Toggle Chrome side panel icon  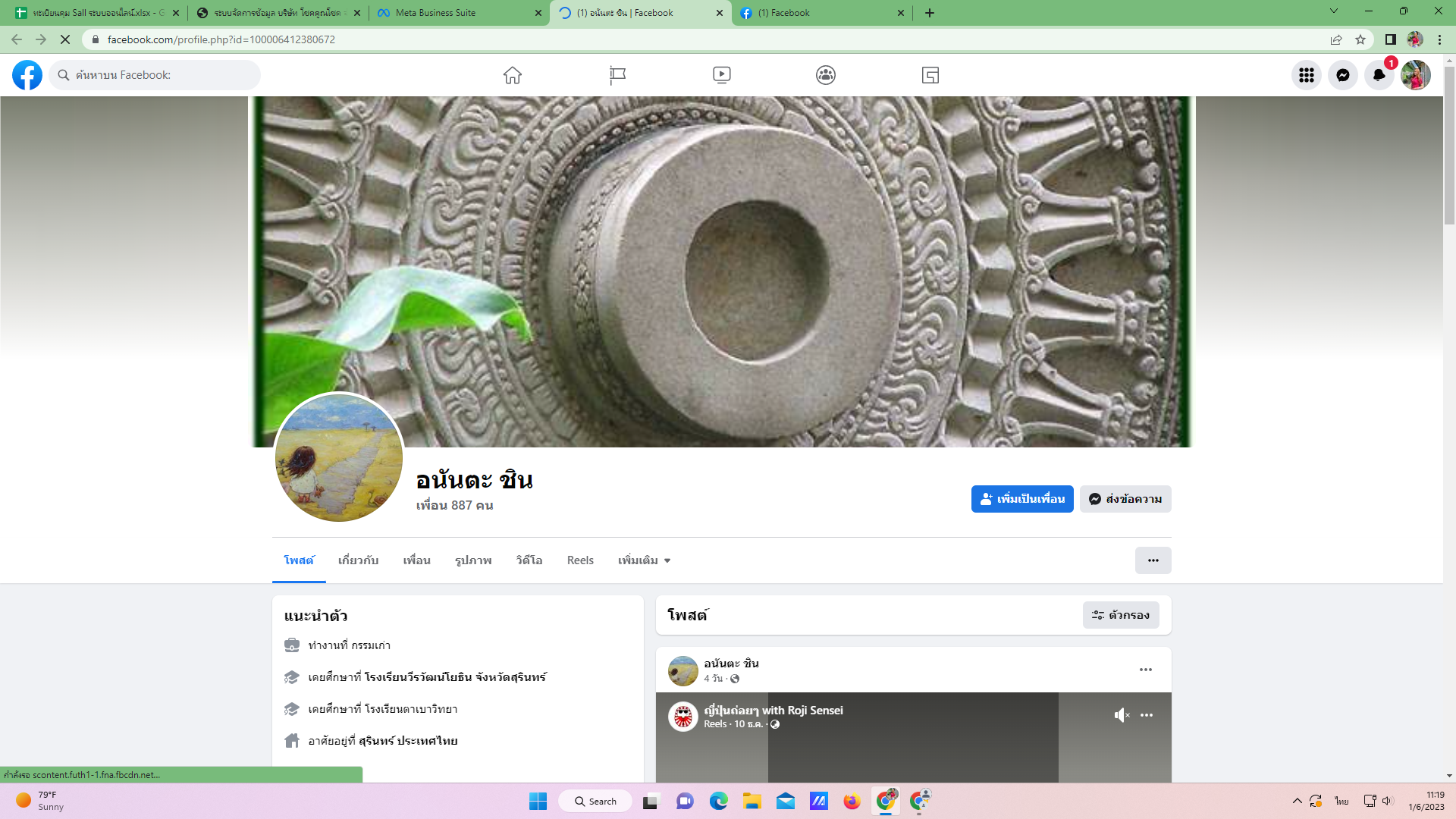(1390, 39)
